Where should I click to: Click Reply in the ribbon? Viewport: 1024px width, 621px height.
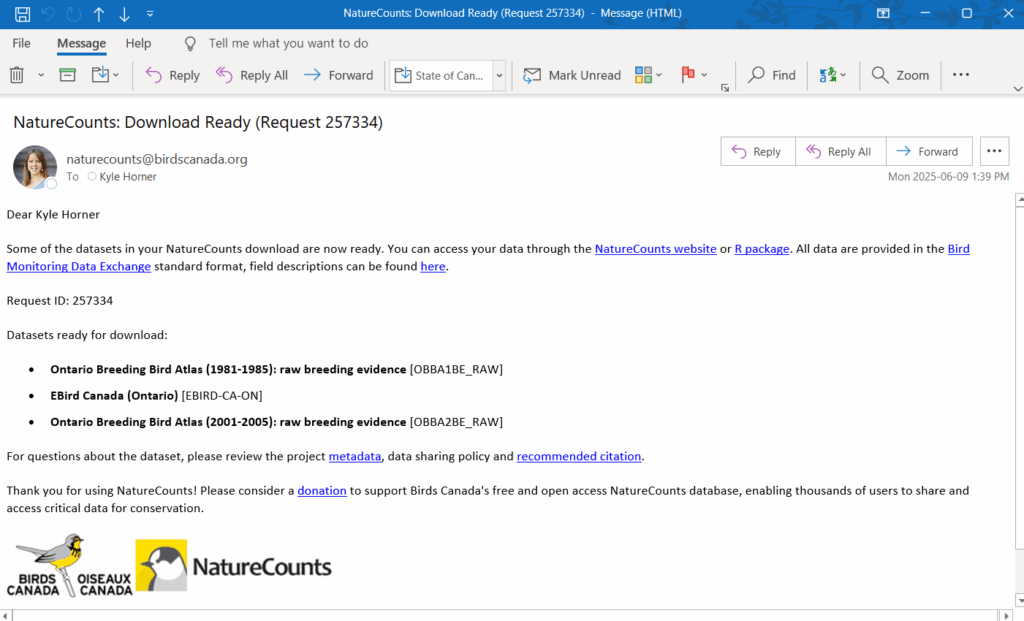tap(172, 75)
